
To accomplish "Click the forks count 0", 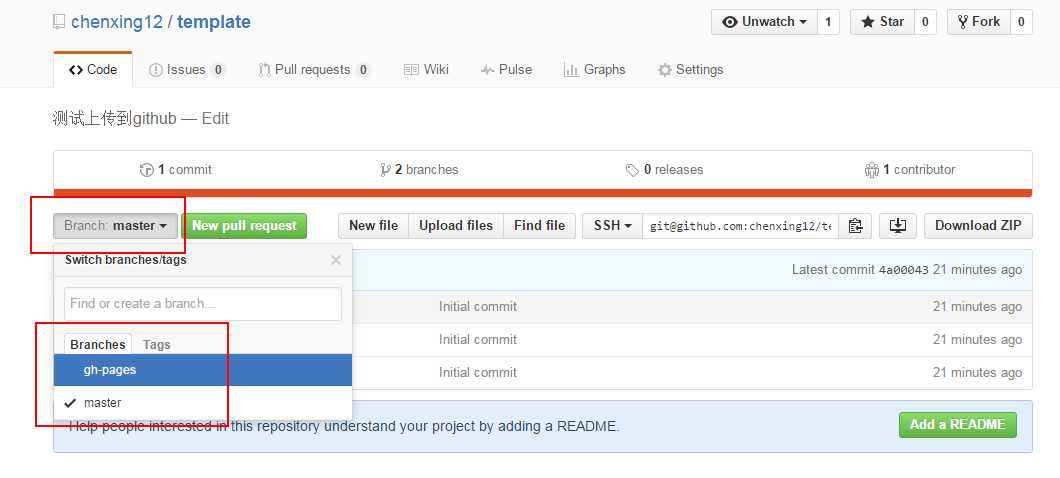I will tap(1021, 22).
